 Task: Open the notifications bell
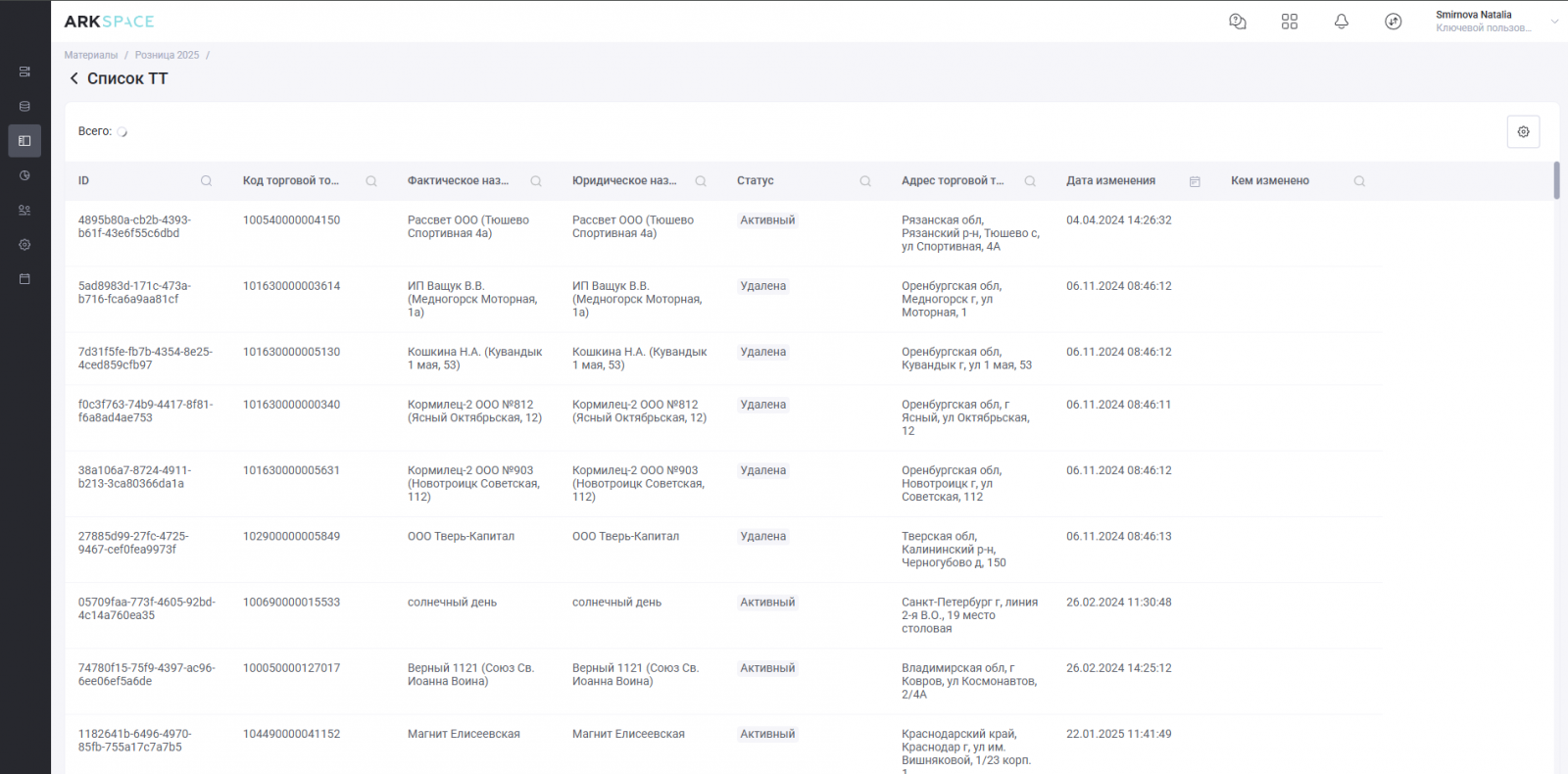1342,22
